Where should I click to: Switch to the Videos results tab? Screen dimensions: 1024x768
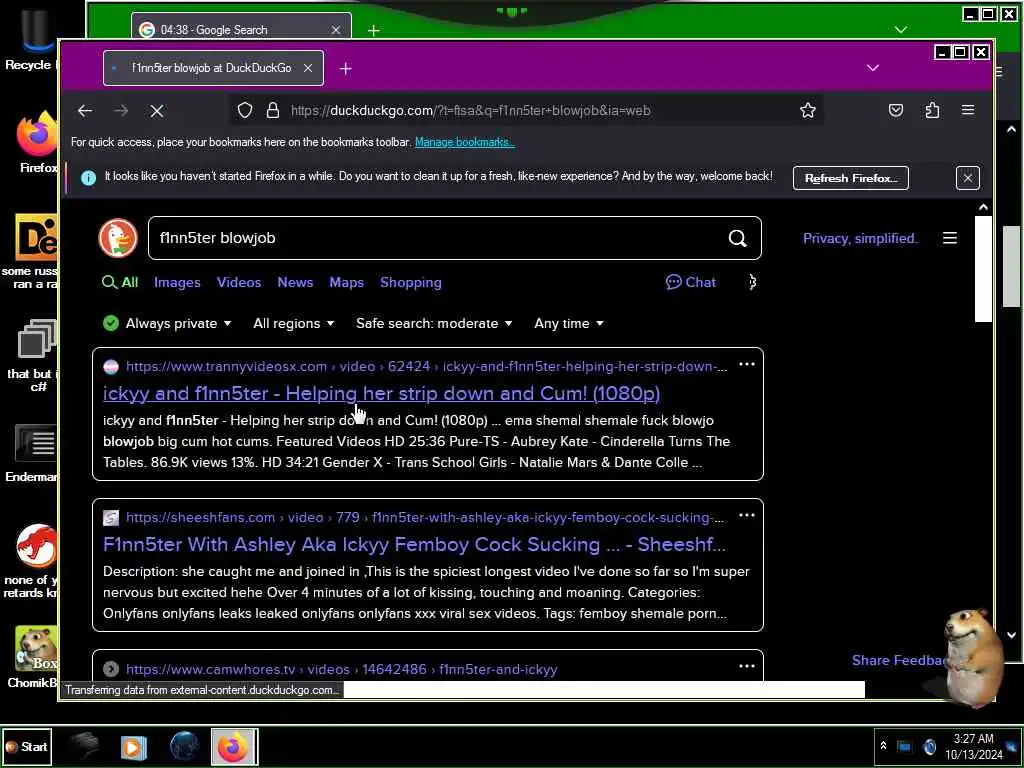239,282
